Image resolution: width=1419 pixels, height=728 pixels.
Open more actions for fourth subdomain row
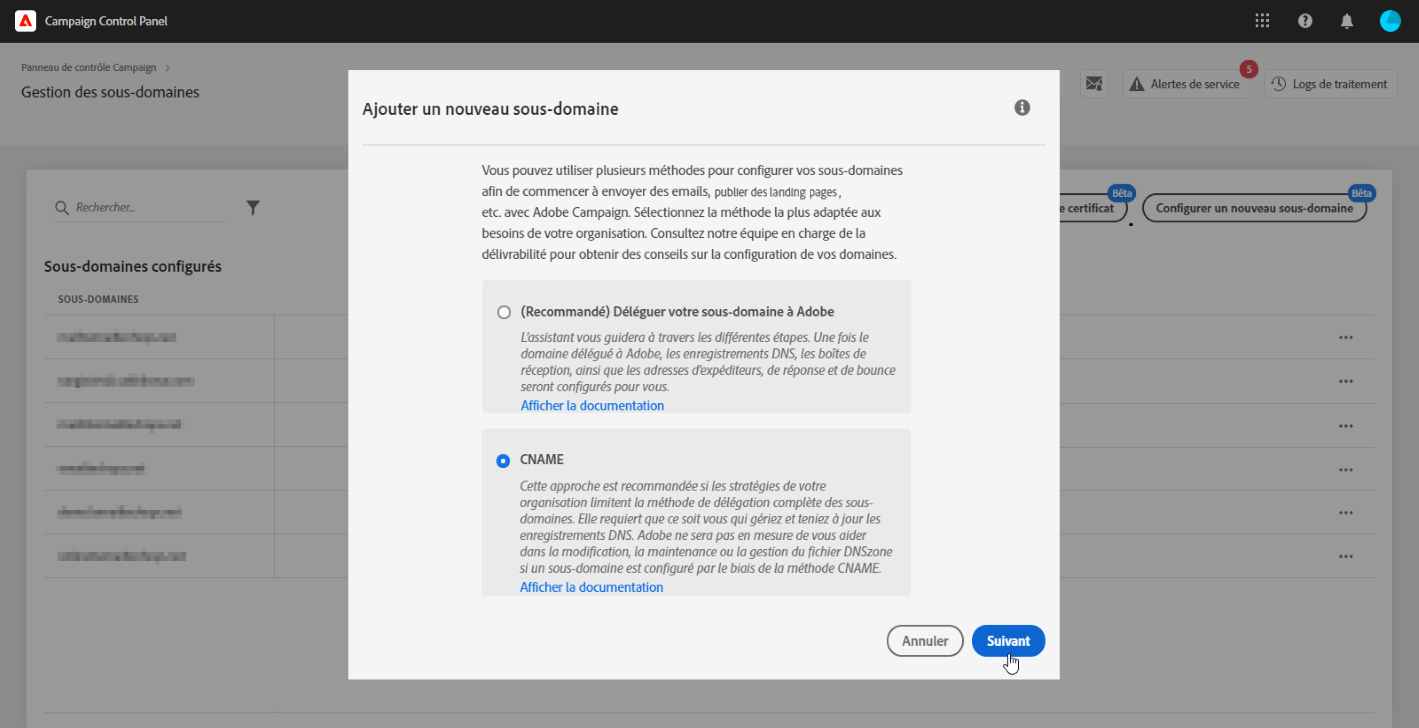click(x=1346, y=468)
